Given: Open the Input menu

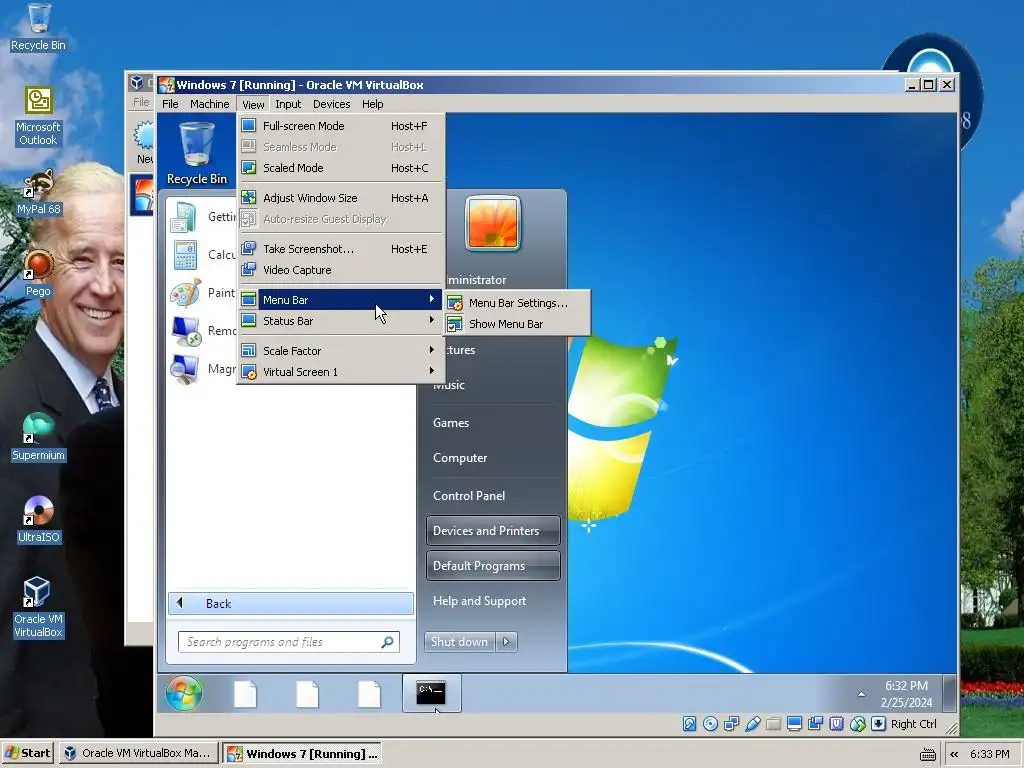Looking at the screenshot, I should pyautogui.click(x=288, y=104).
